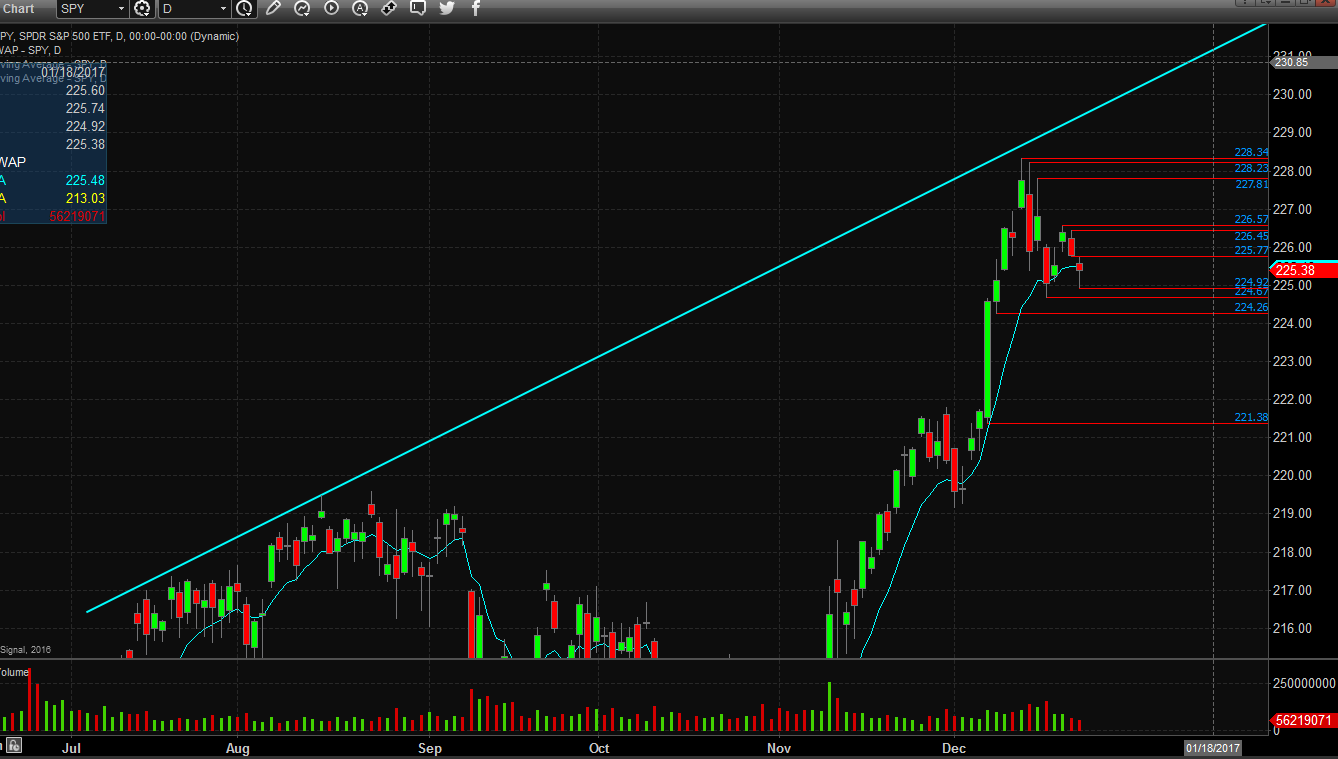The image size is (1338, 759).
Task: Click the 225.38 current price tag
Action: coord(1302,270)
